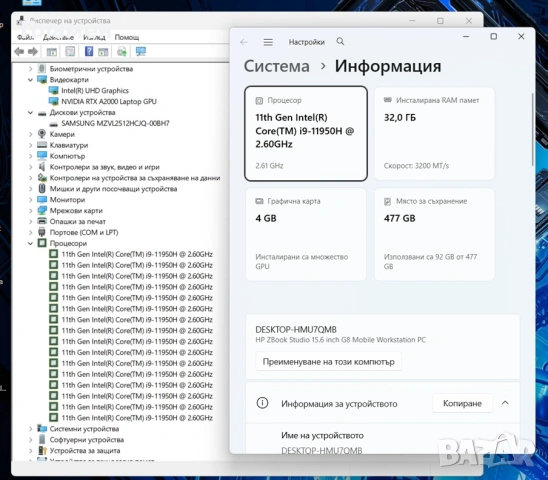548x480 pixels.
Task: Click the search icon in Settings
Action: pos(340,42)
